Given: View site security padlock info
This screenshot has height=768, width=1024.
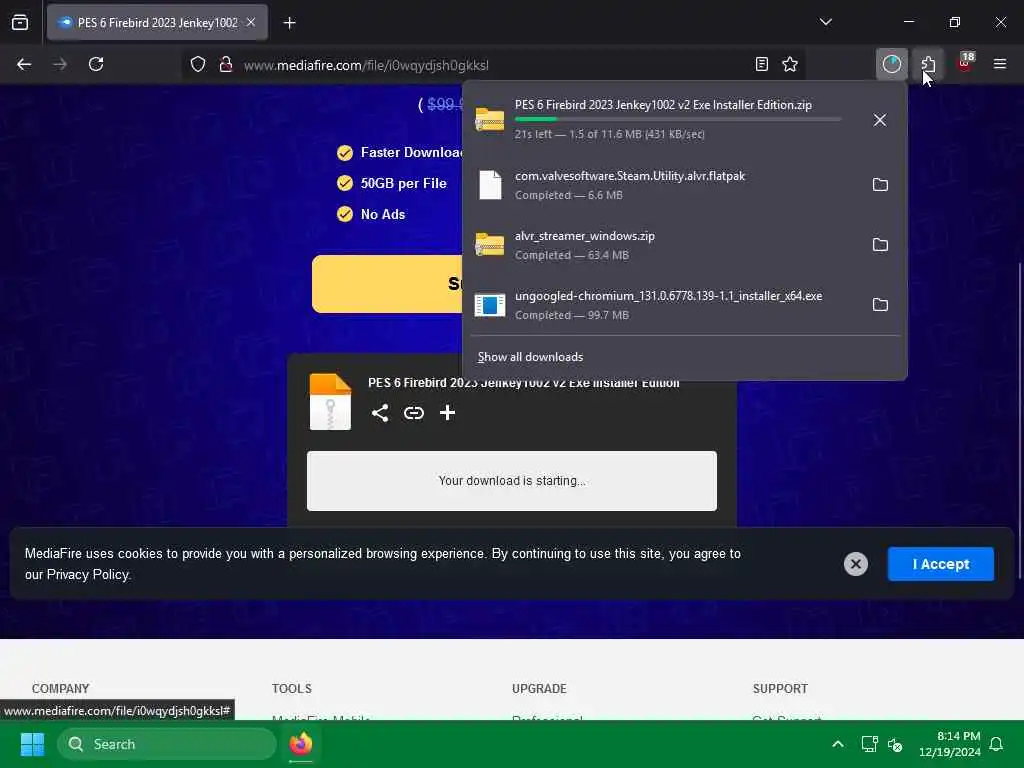Looking at the screenshot, I should point(226,64).
